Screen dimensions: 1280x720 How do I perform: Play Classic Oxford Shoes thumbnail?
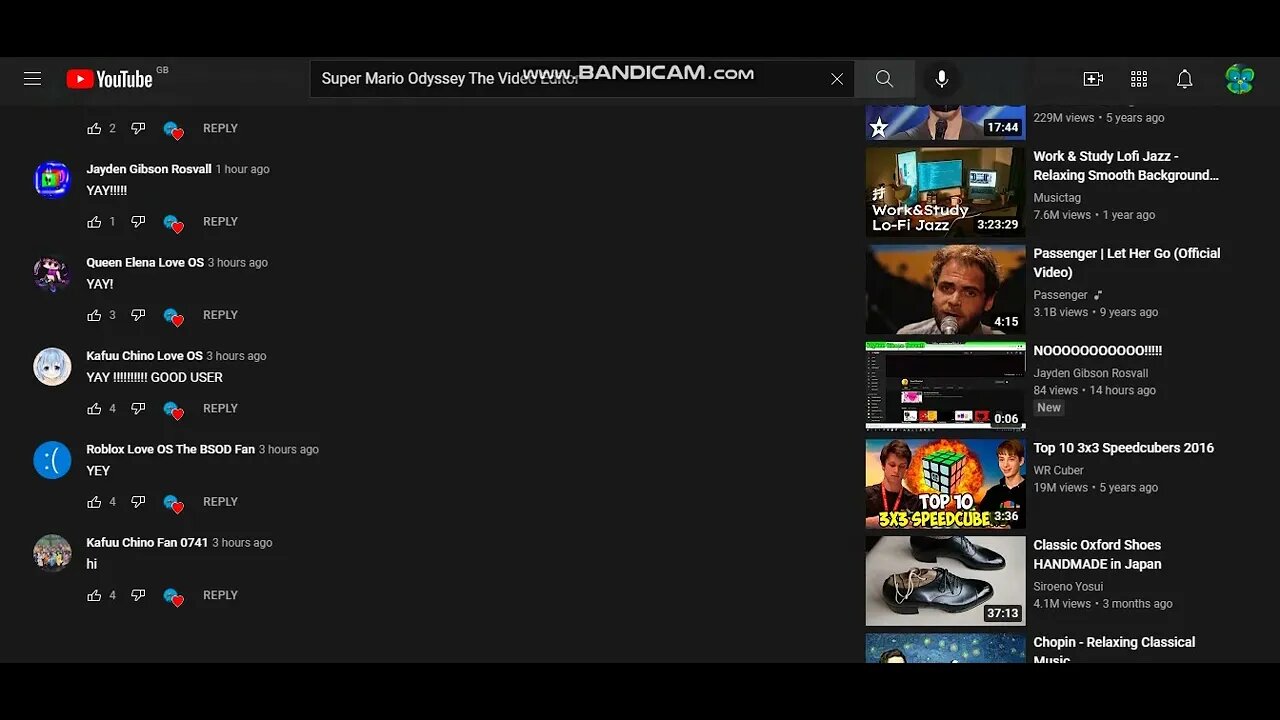[x=945, y=580]
